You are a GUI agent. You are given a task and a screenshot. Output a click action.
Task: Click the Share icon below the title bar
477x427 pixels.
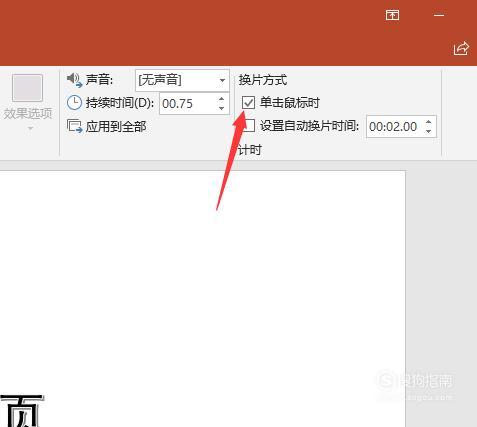(x=461, y=49)
